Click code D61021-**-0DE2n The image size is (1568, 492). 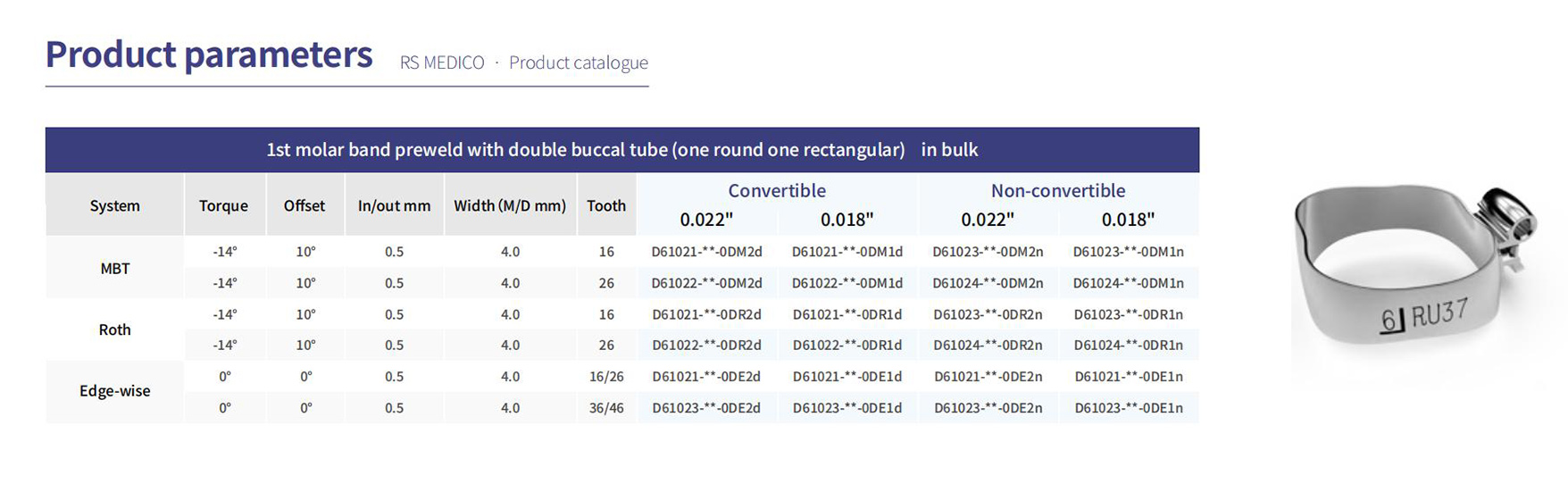coord(988,377)
